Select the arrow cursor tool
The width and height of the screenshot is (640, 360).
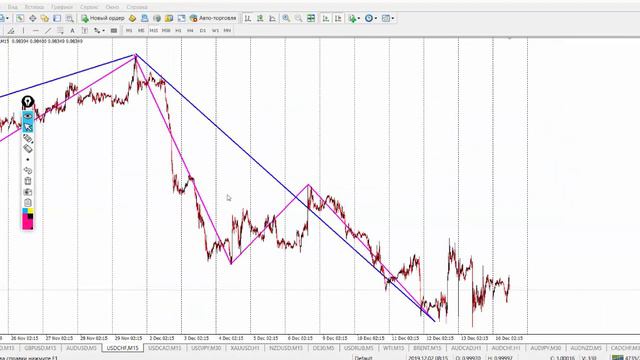tap(28, 127)
